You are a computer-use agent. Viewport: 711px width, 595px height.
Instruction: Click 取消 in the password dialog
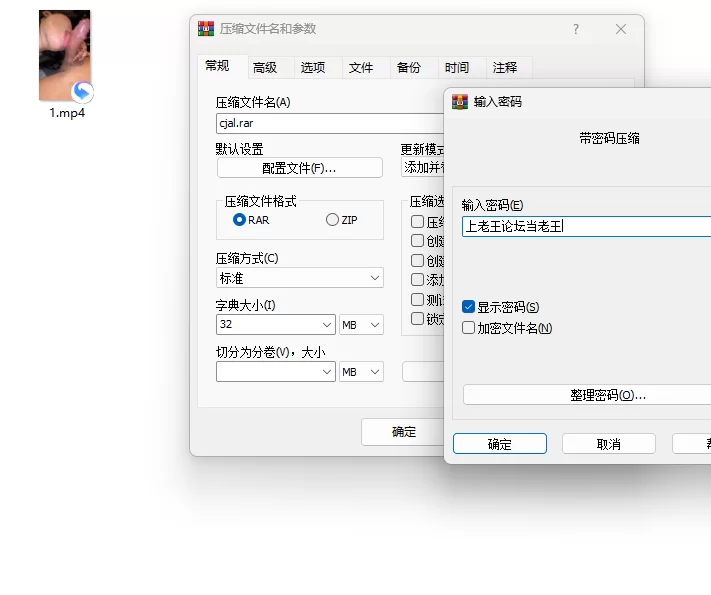(x=609, y=444)
